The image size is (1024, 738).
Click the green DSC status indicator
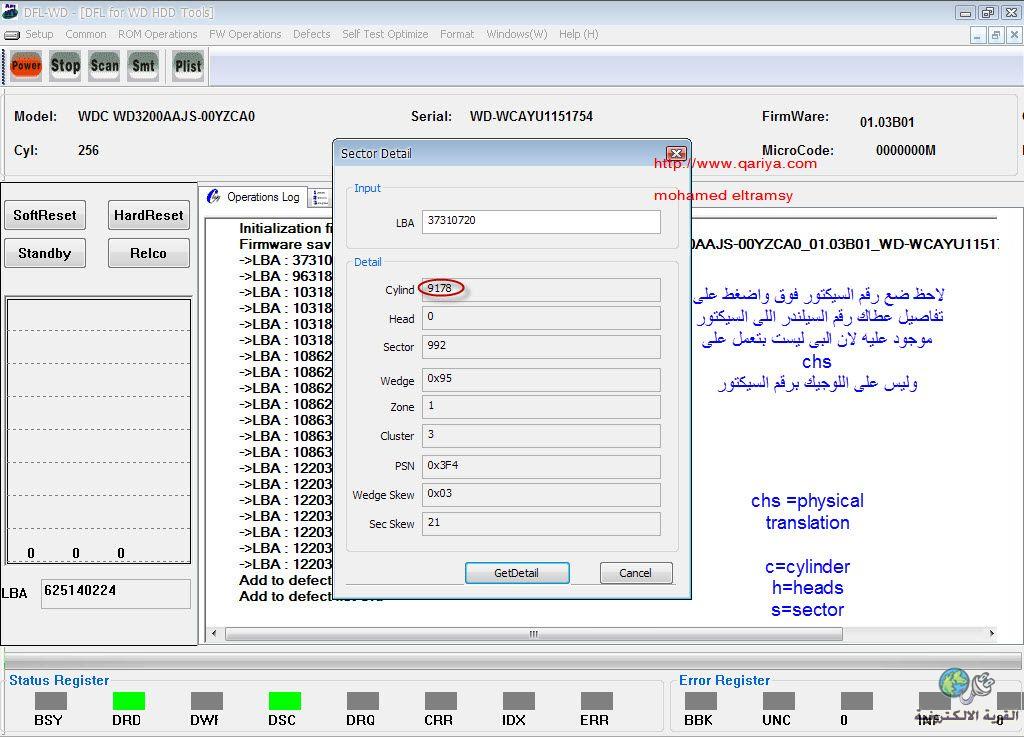(x=285, y=701)
